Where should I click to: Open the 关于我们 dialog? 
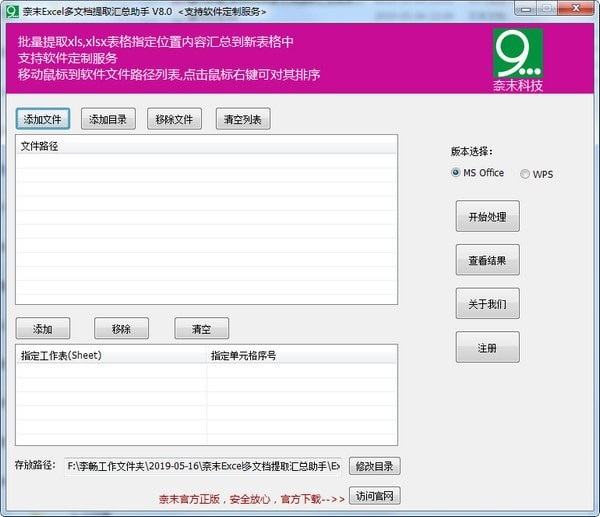tap(487, 304)
